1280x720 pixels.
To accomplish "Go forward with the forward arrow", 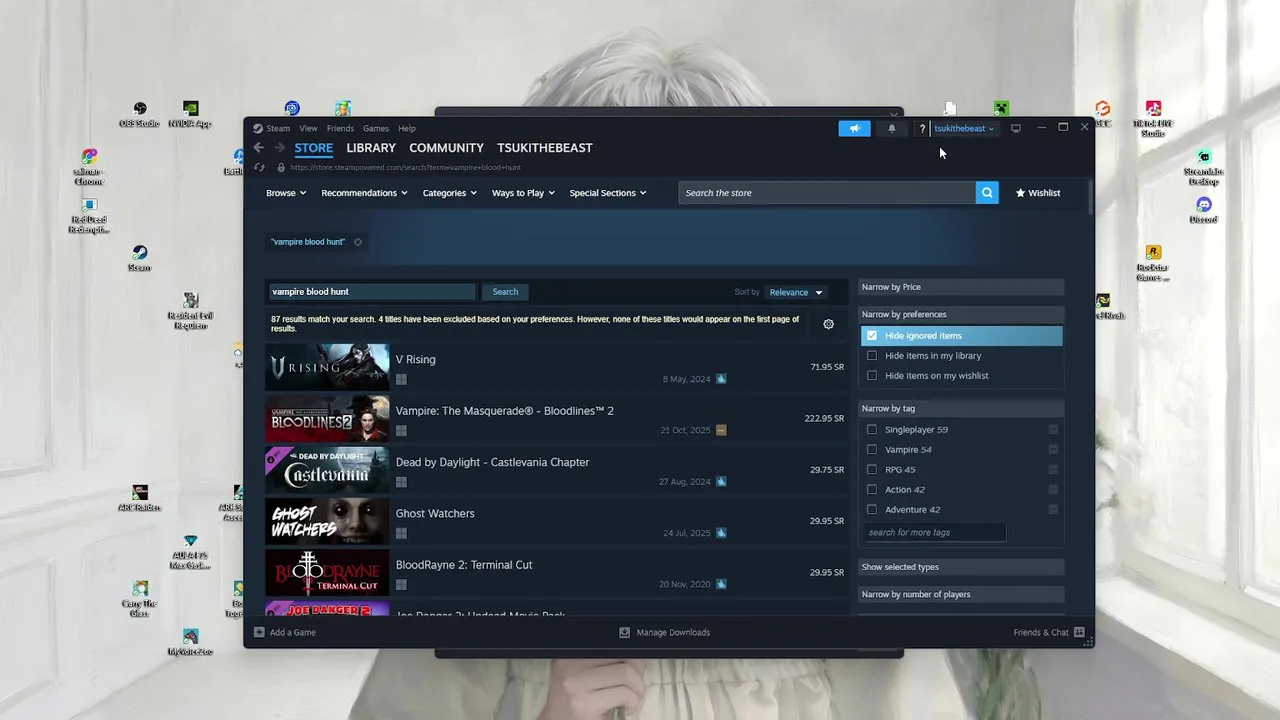I will (279, 148).
